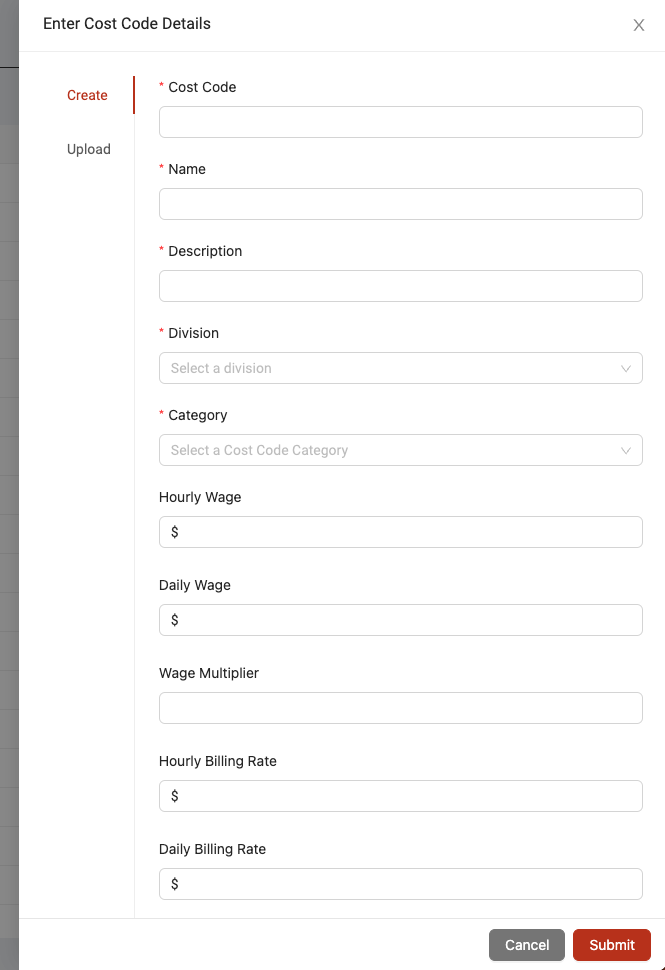The image size is (665, 970).
Task: Click the dollar sign in Daily Wage field
Action: (x=174, y=620)
